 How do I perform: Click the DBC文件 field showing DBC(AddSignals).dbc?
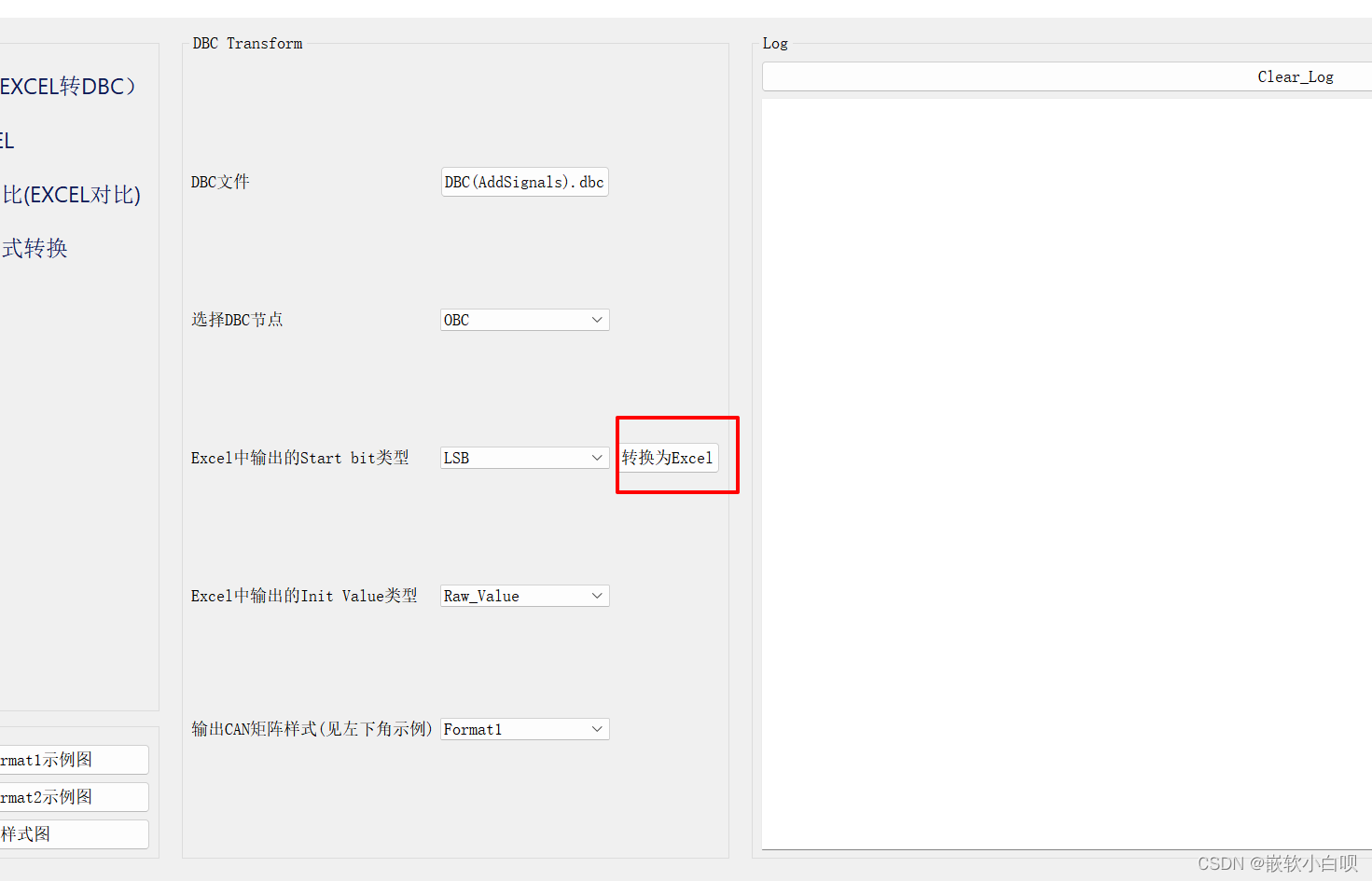pyautogui.click(x=523, y=182)
